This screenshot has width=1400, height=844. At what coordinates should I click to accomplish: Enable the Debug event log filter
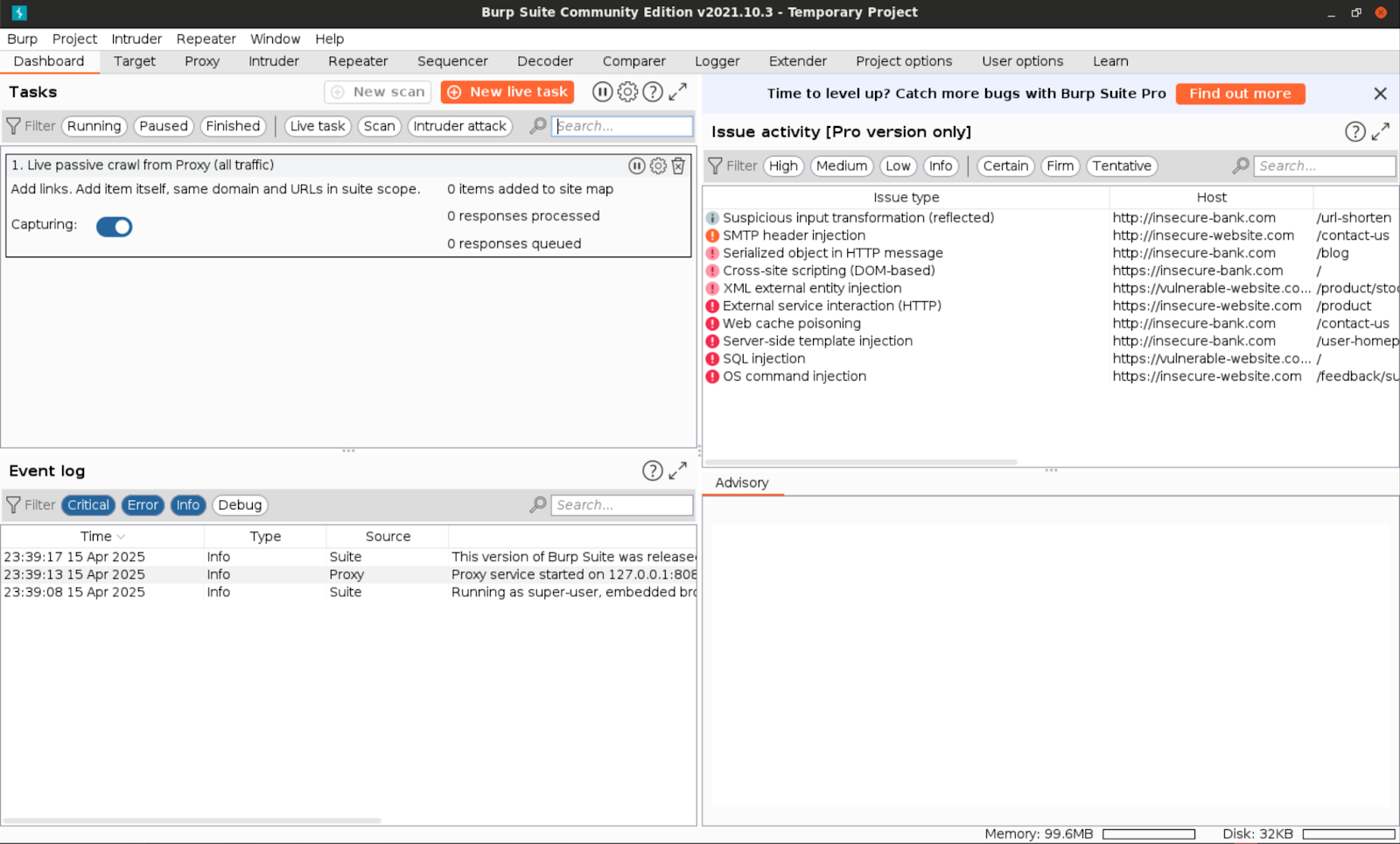240,505
